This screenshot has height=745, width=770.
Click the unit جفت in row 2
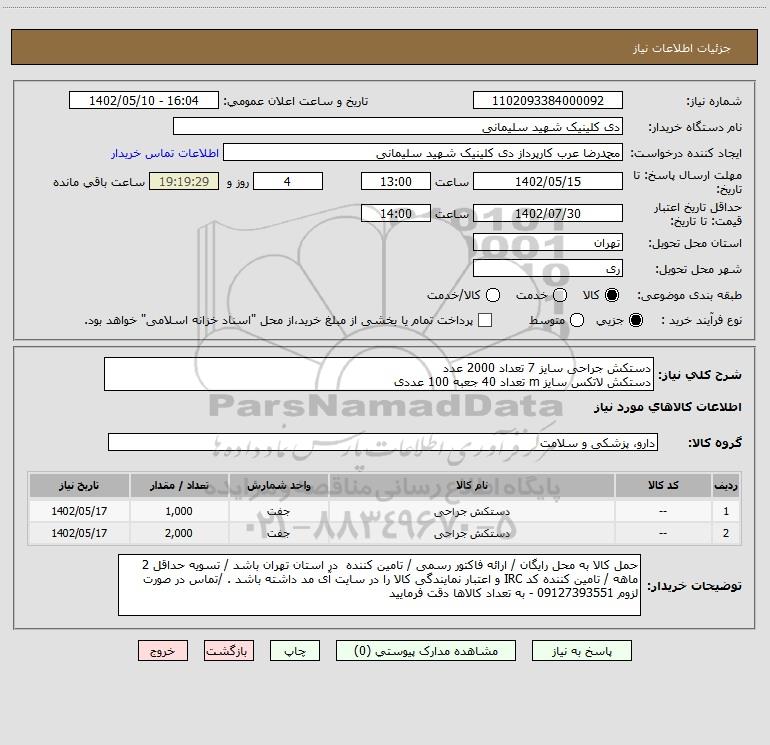278,533
